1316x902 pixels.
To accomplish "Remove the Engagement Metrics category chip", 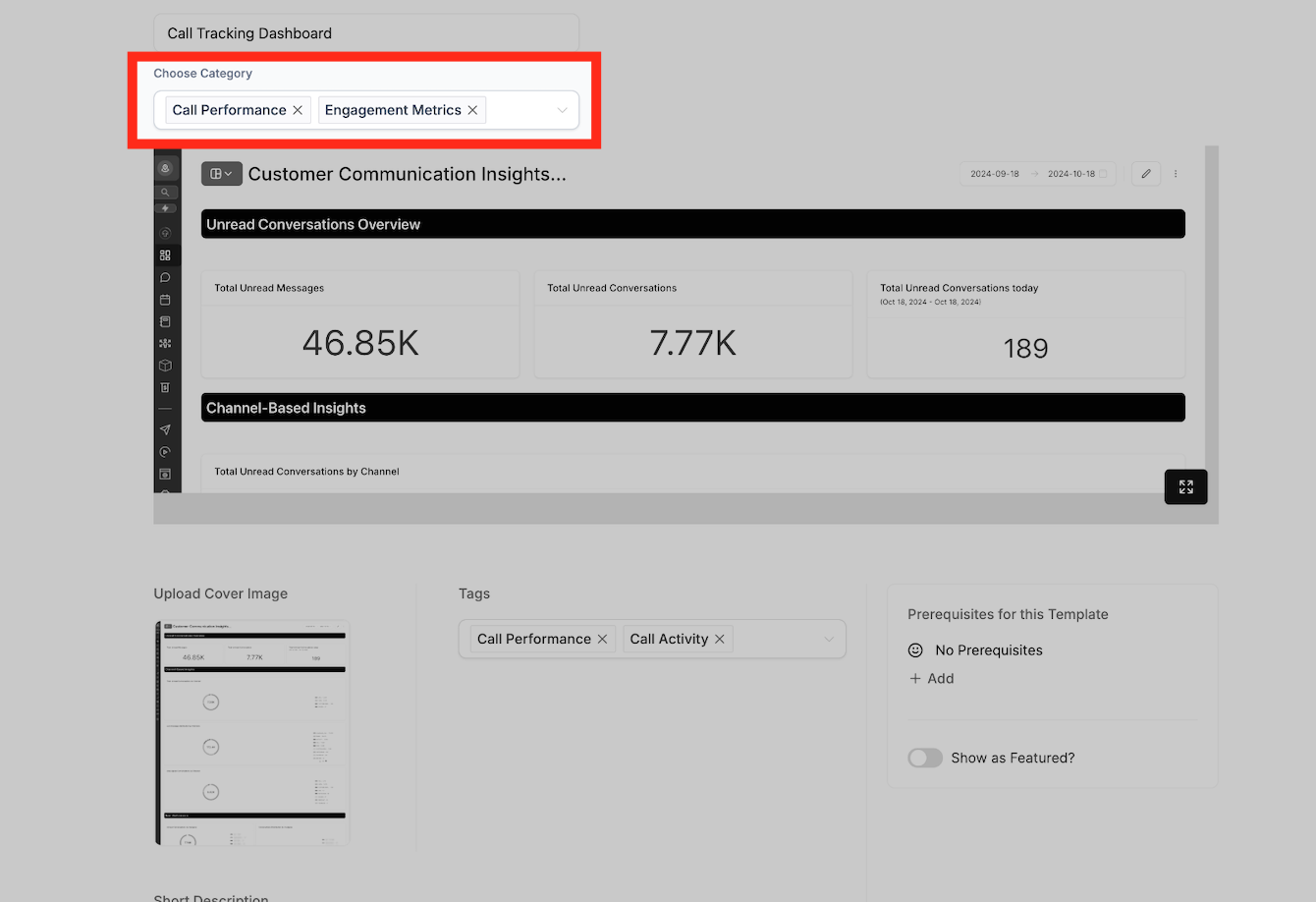I will tap(472, 110).
